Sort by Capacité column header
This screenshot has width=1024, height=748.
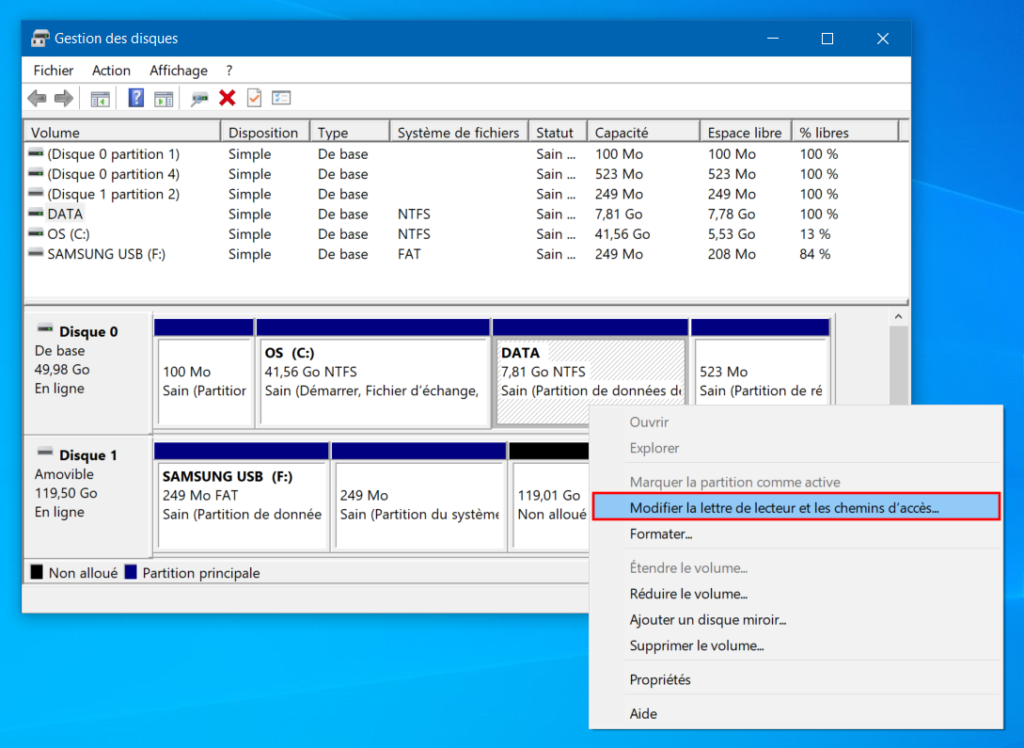tap(644, 133)
